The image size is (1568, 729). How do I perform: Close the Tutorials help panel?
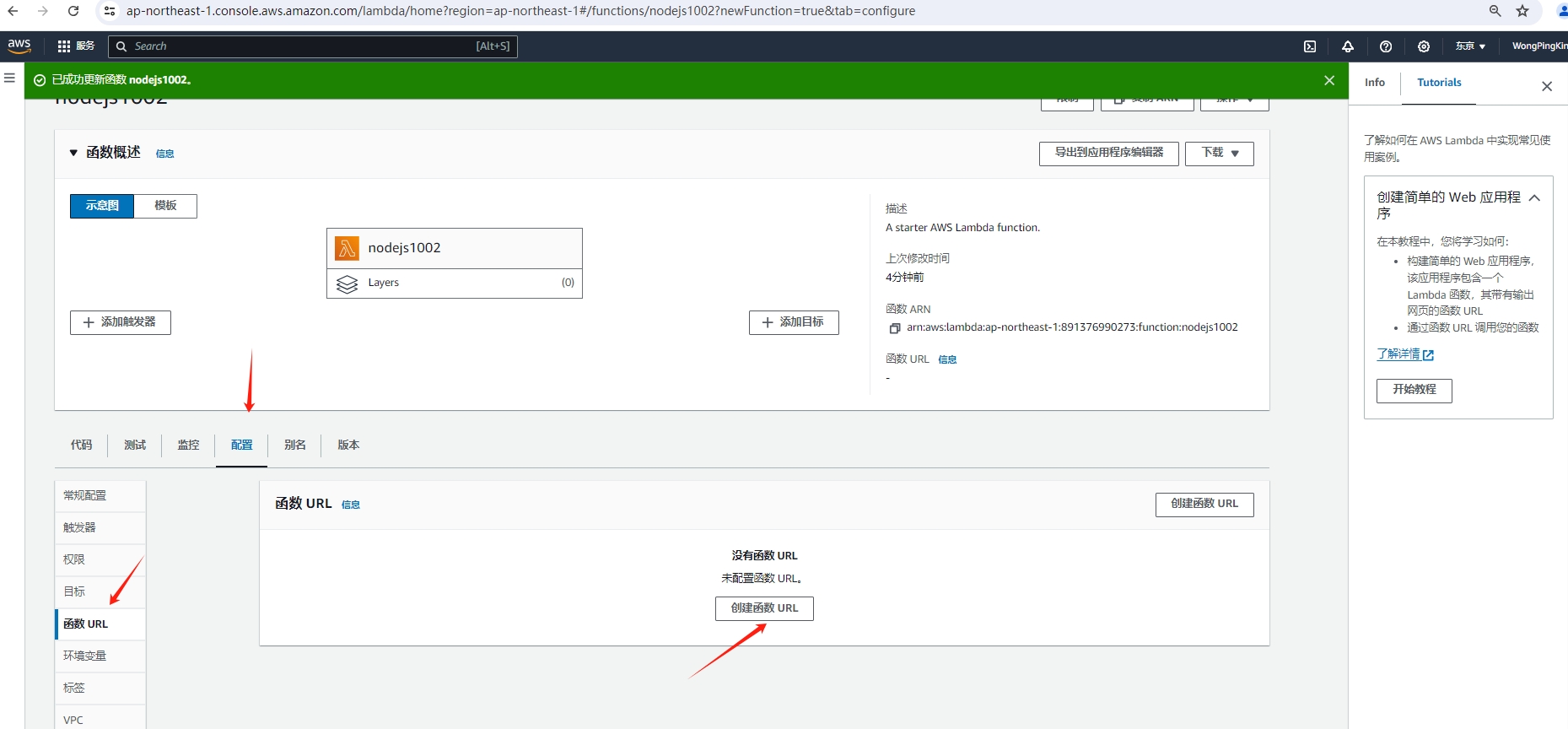[x=1547, y=86]
